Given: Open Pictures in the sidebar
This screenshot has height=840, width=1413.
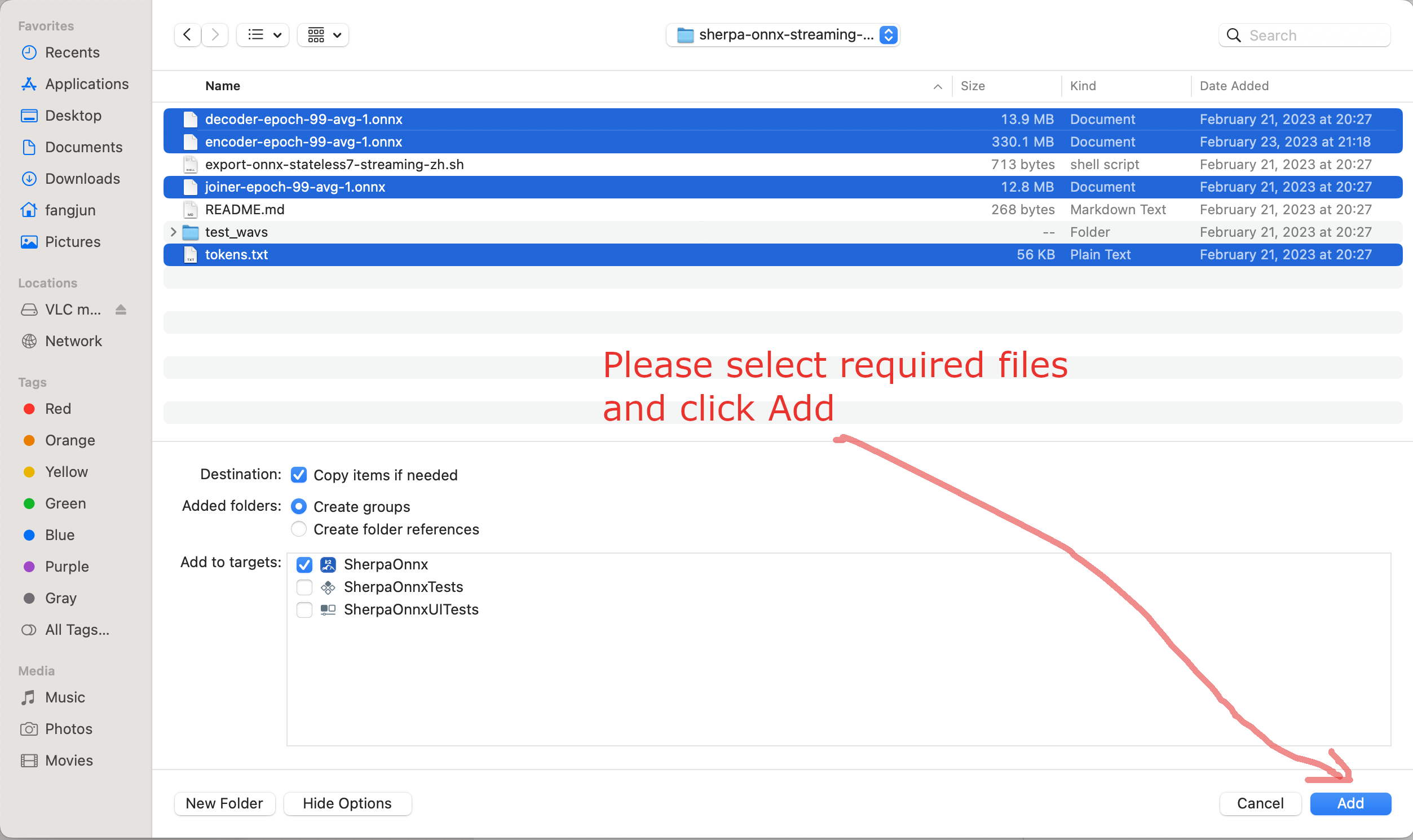Looking at the screenshot, I should 60,242.
